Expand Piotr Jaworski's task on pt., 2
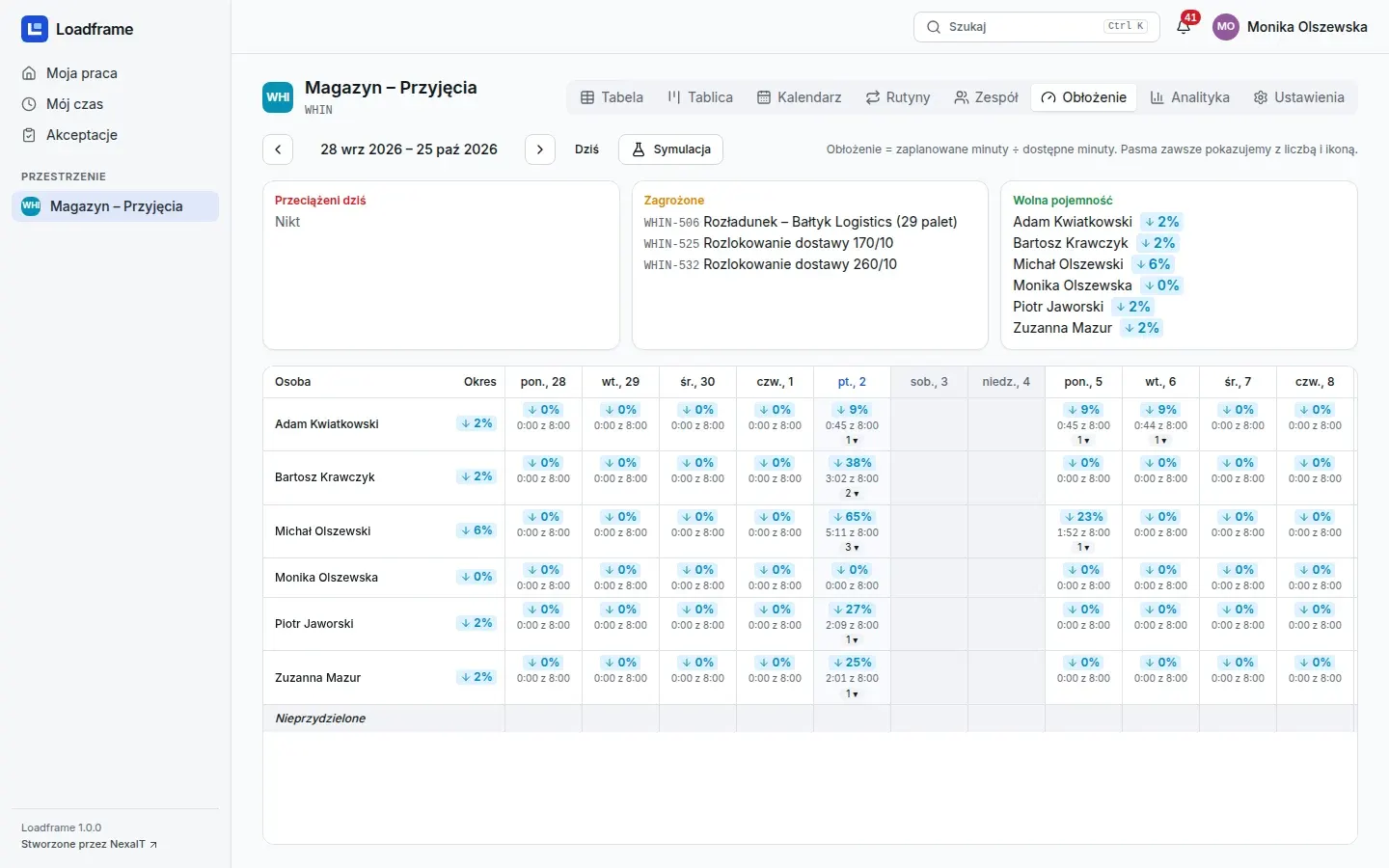This screenshot has height=868, width=1389. 852,639
